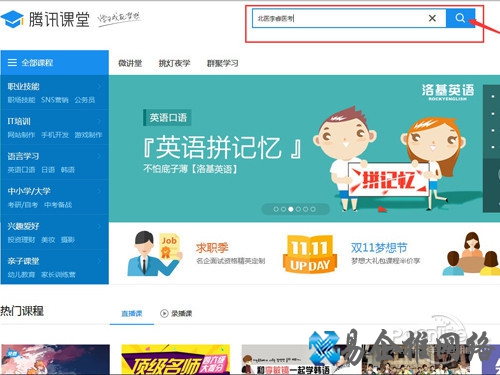Image resolution: width=500 pixels, height=375 pixels.
Task: Click the magnifier search button
Action: click(x=460, y=18)
